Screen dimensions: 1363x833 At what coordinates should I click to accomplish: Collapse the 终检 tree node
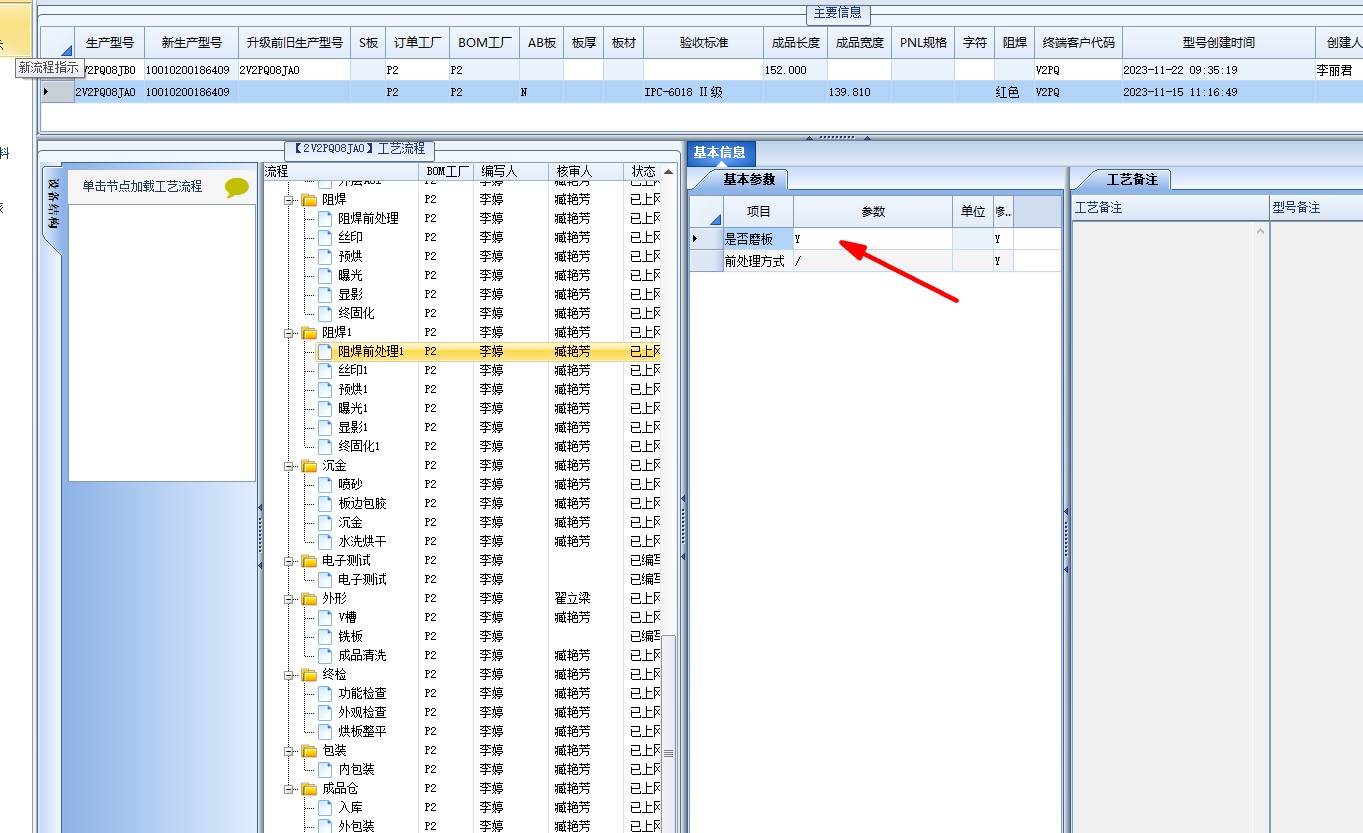290,675
